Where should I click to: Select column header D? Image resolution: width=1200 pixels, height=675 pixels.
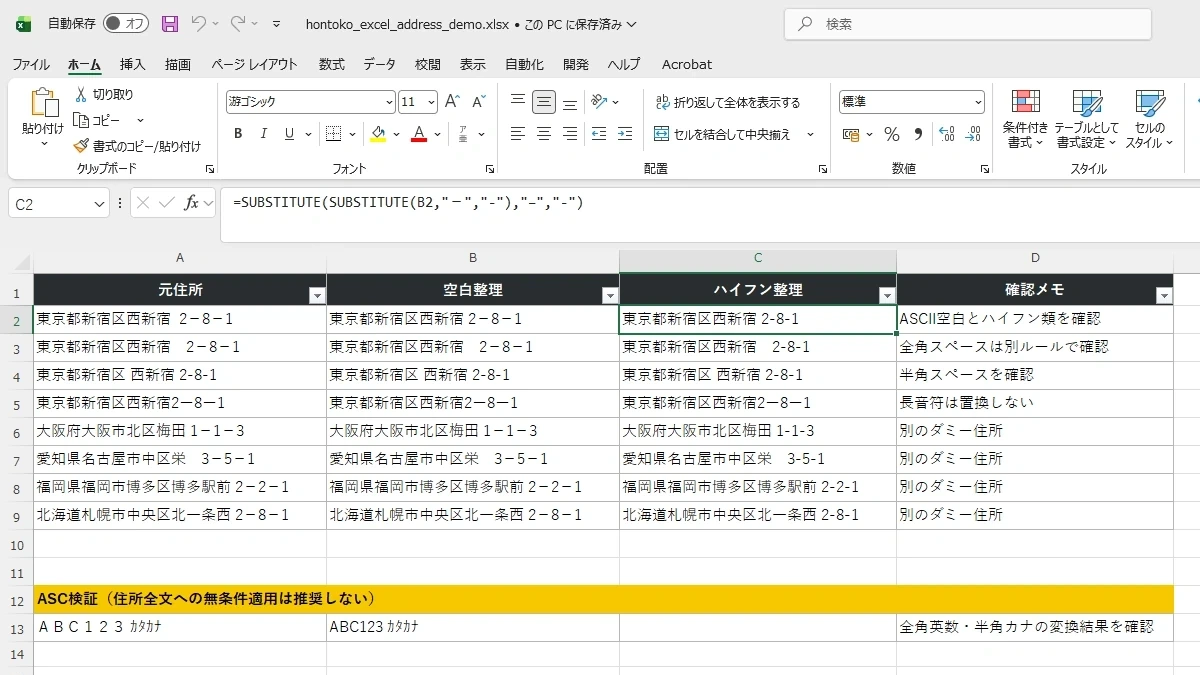[x=1035, y=258]
